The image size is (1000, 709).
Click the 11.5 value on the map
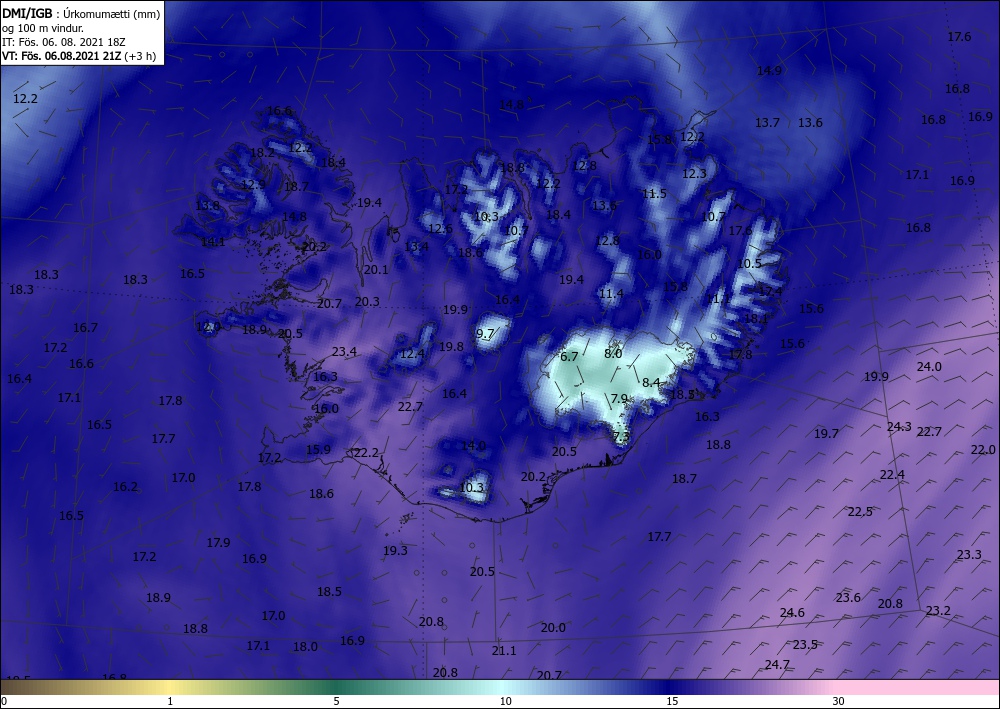click(654, 193)
